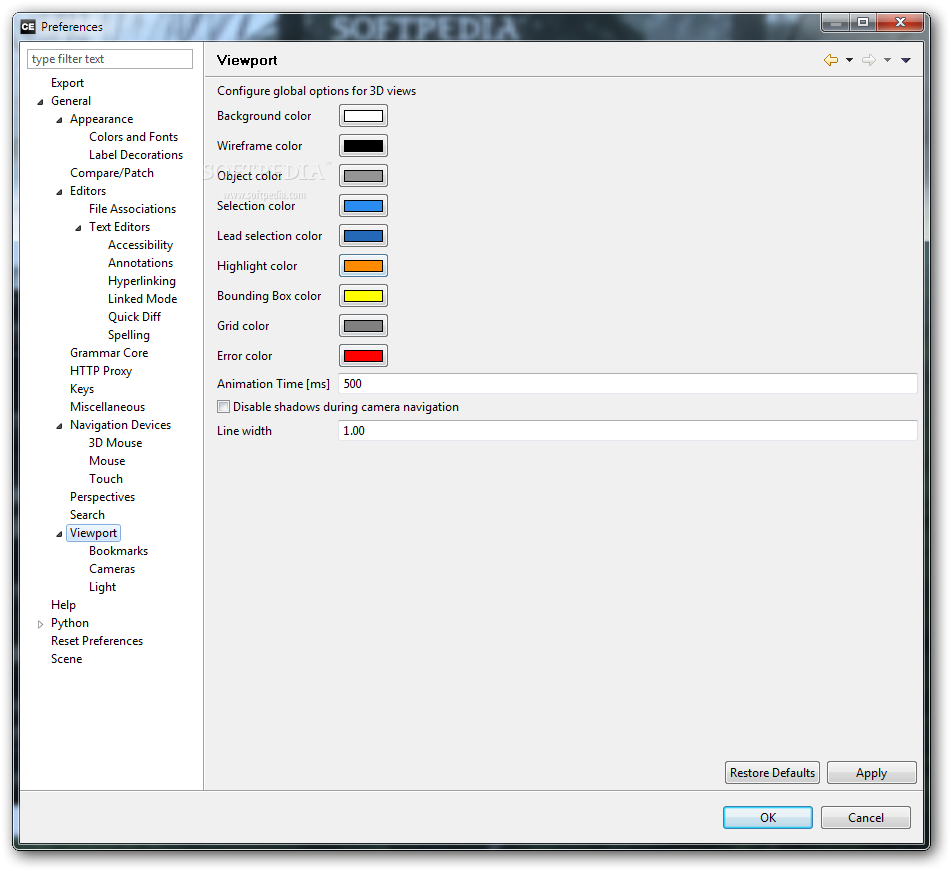Select Mouse under Navigation Devices

[x=107, y=461]
